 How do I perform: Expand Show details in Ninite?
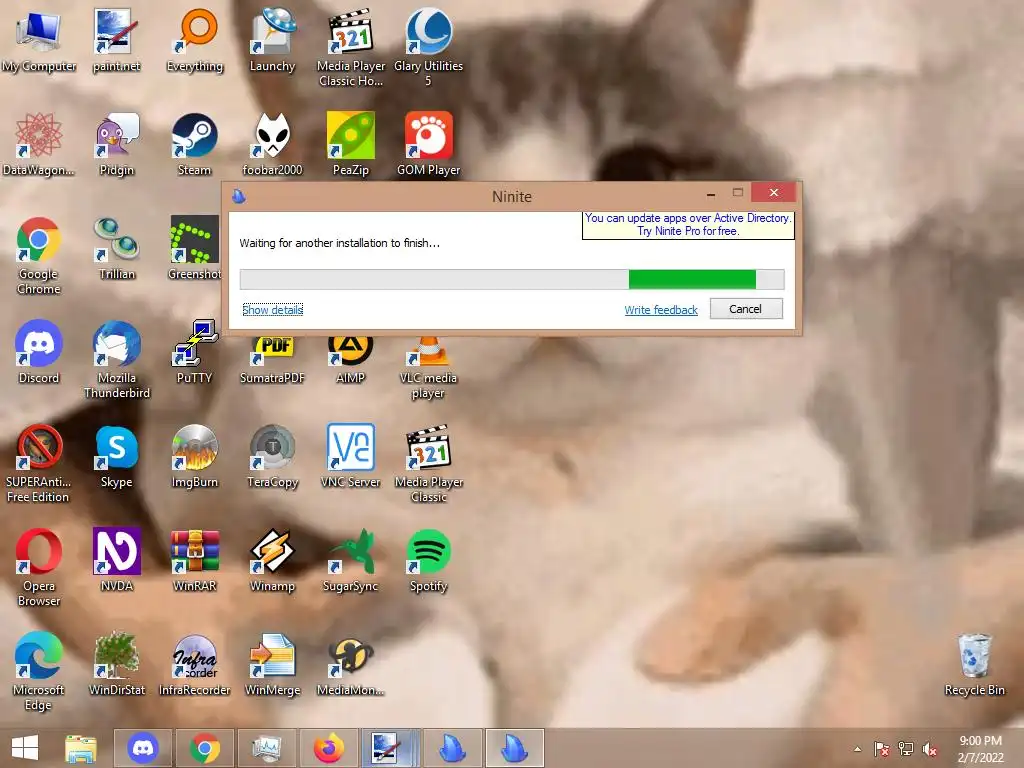coord(272,310)
